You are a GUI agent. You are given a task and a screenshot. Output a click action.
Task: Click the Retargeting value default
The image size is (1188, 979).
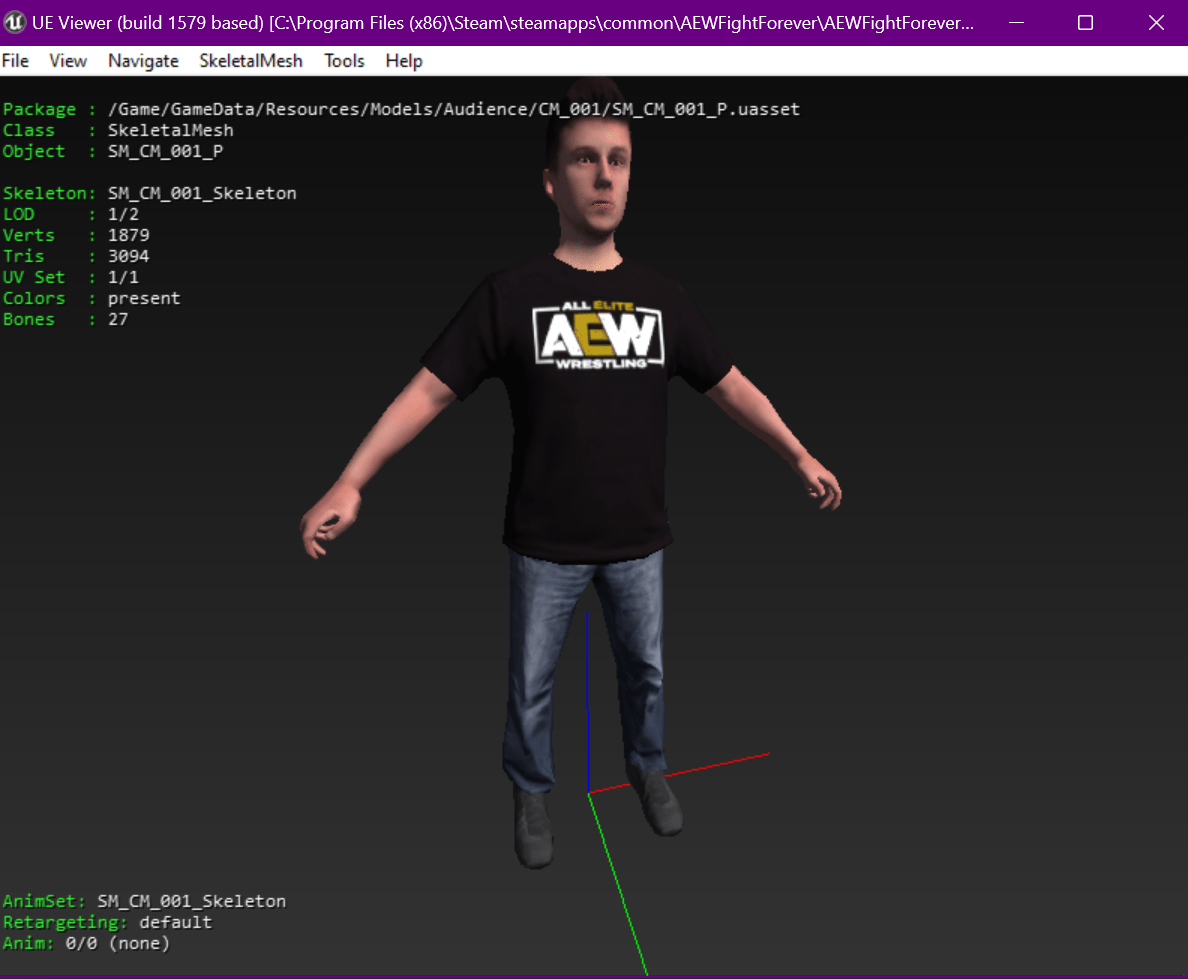point(176,922)
